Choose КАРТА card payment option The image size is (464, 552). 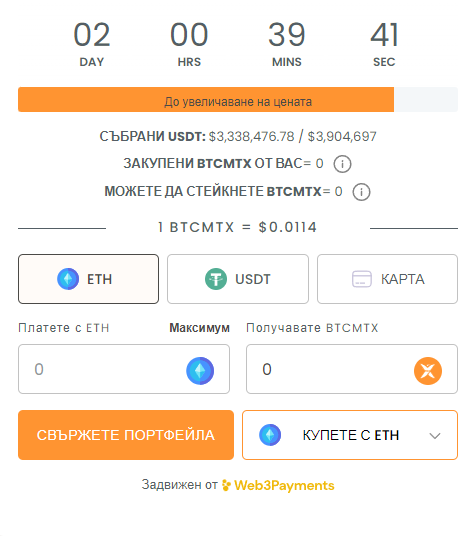[x=387, y=279]
